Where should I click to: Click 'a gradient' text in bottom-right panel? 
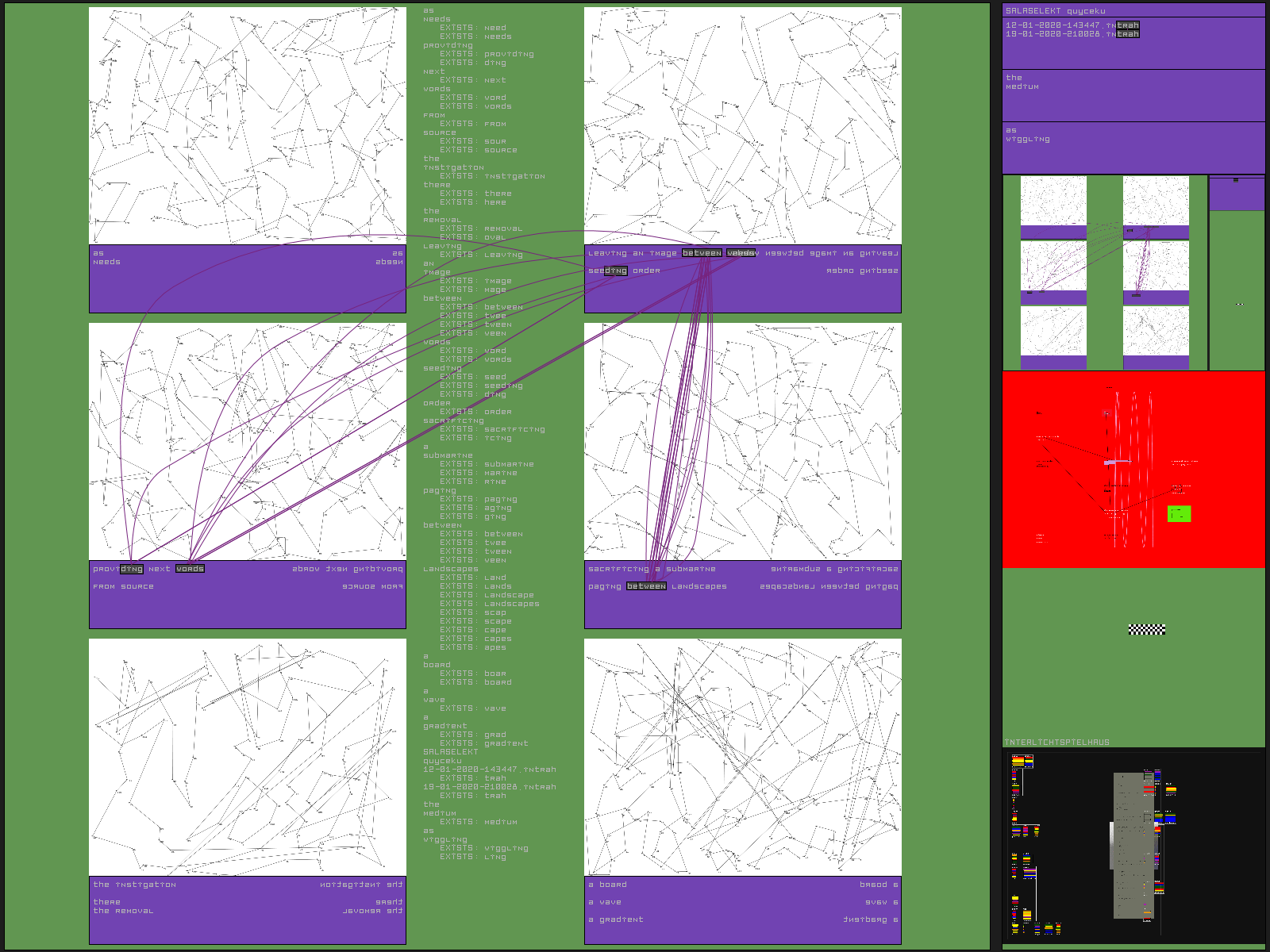click(x=616, y=919)
